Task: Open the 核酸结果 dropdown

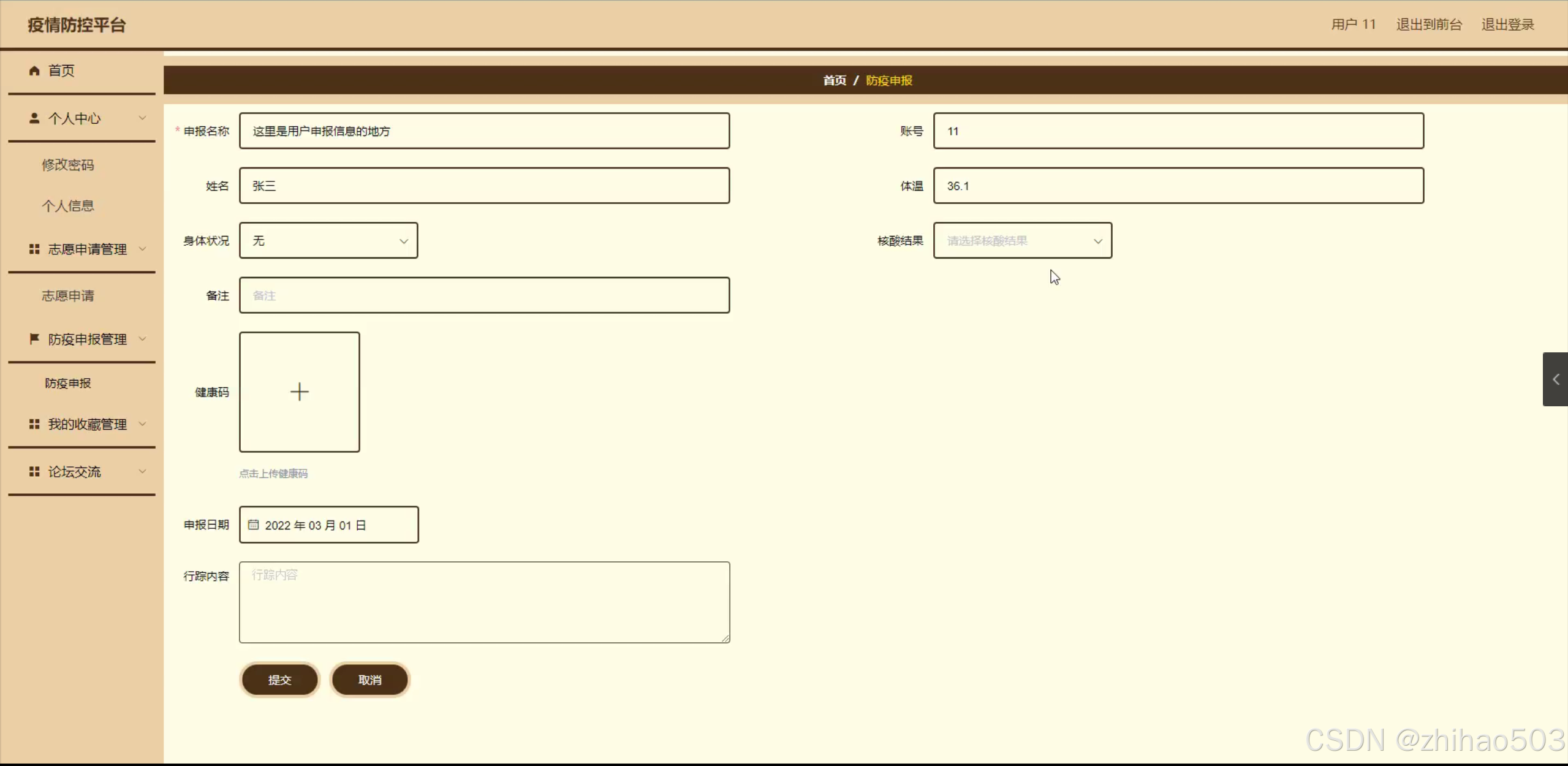Action: click(1022, 241)
